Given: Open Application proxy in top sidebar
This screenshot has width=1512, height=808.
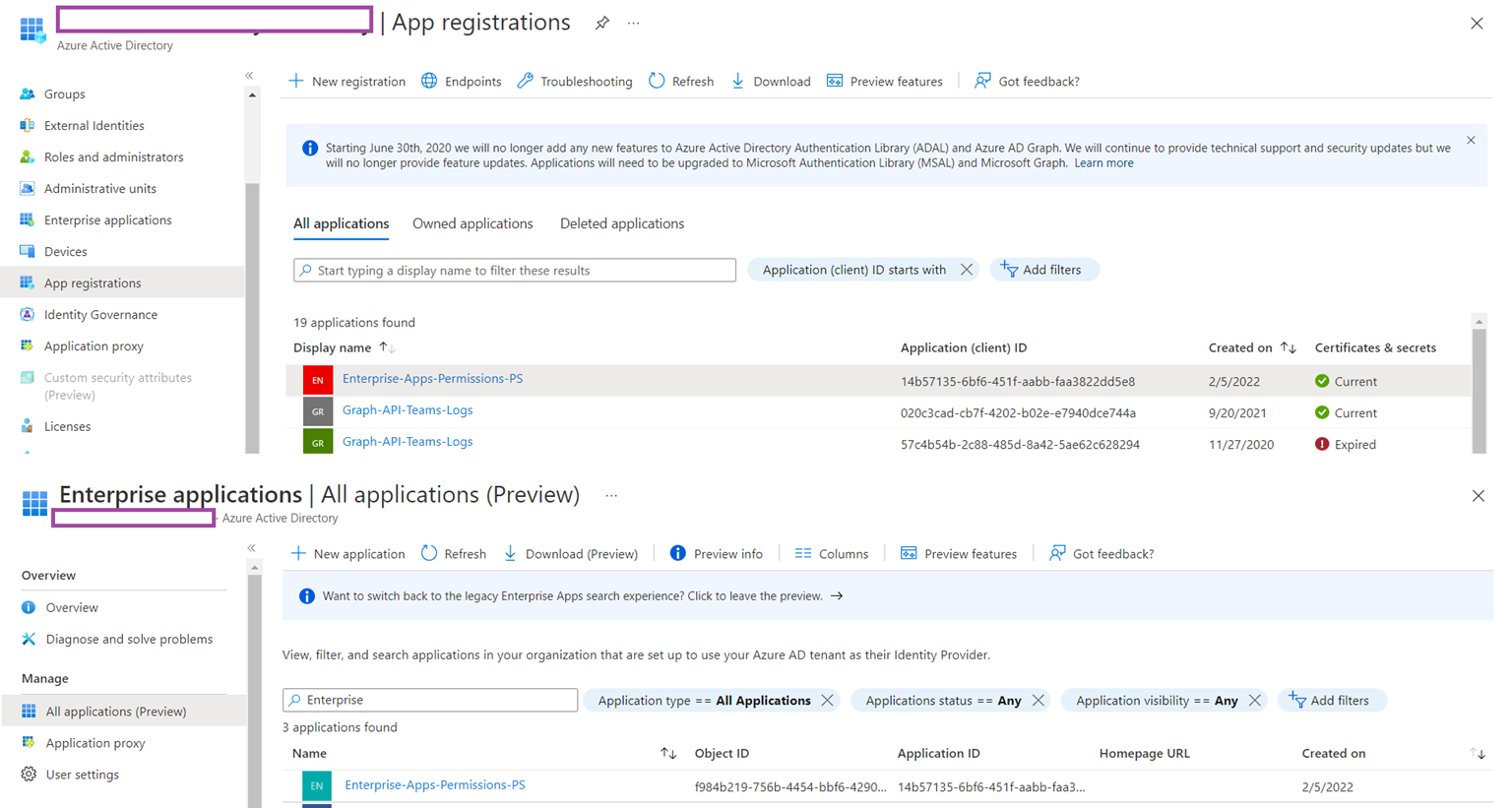Looking at the screenshot, I should click(x=94, y=345).
